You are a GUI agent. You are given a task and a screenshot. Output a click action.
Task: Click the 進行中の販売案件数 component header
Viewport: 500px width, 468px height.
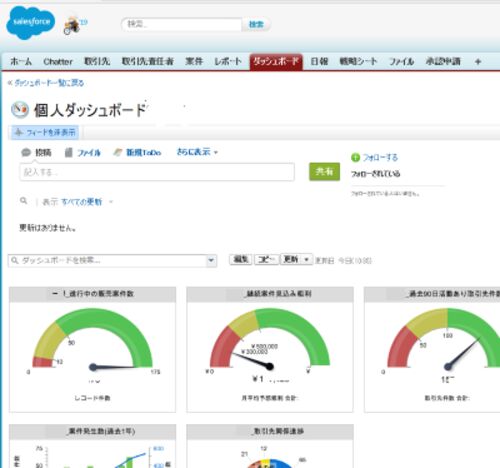pos(92,294)
